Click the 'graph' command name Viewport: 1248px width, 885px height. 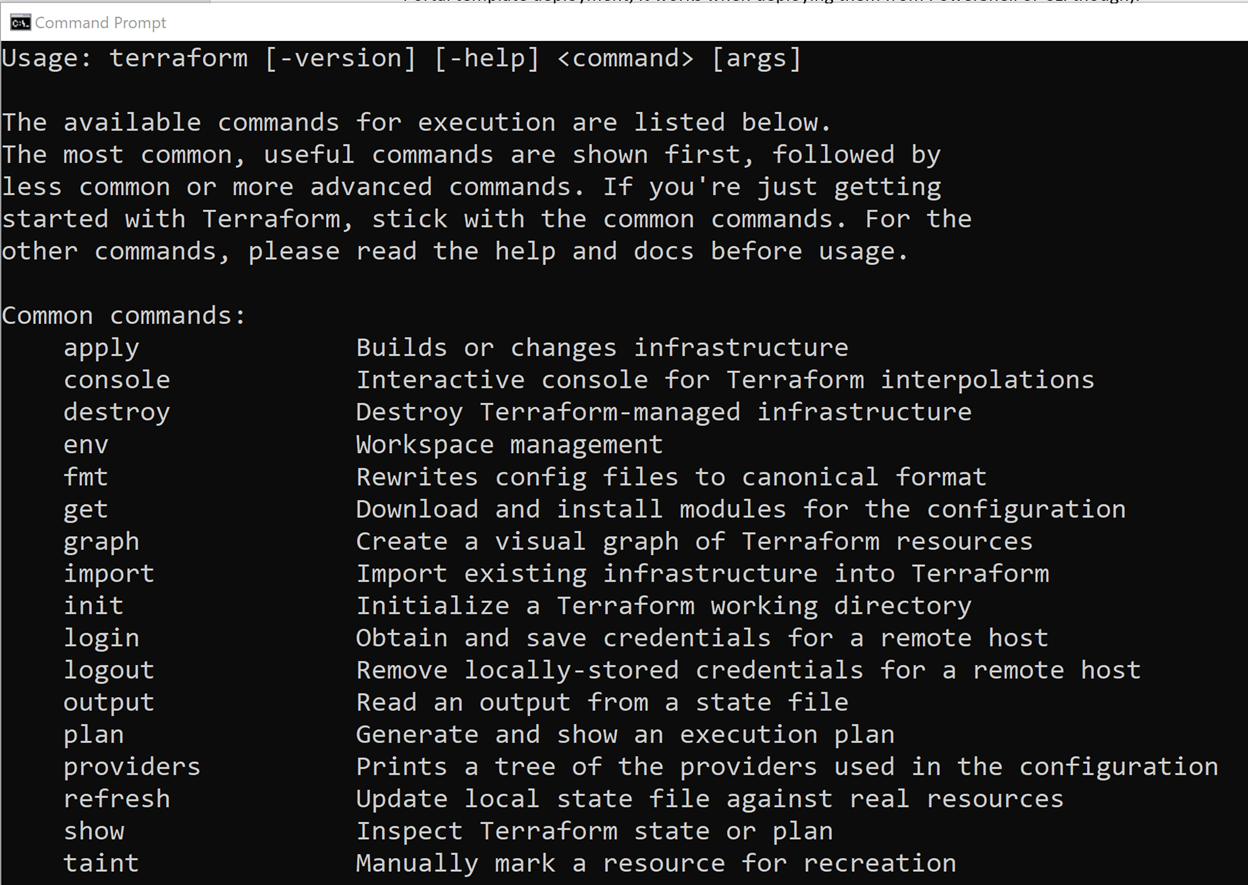pyautogui.click(x=101, y=542)
